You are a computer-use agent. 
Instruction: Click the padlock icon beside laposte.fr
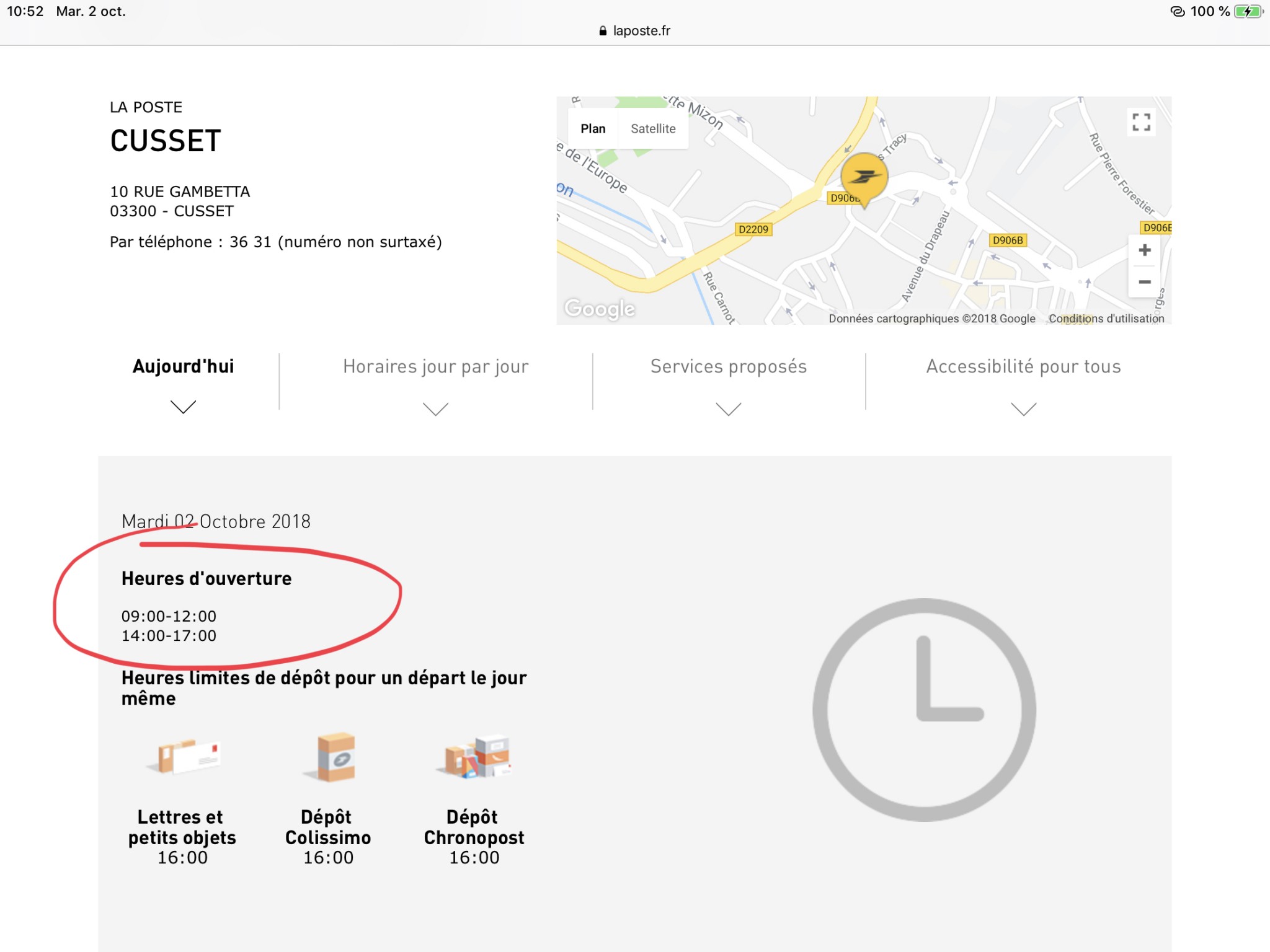point(603,31)
